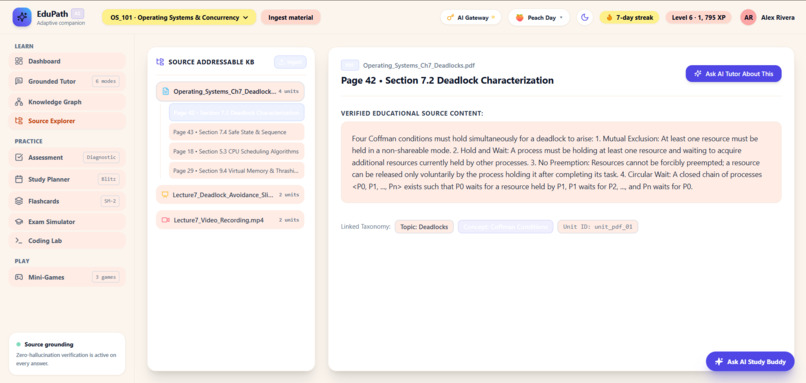806x383 pixels.
Task: Click the Topic: Deadlocks taxonomy tag
Action: (x=424, y=227)
